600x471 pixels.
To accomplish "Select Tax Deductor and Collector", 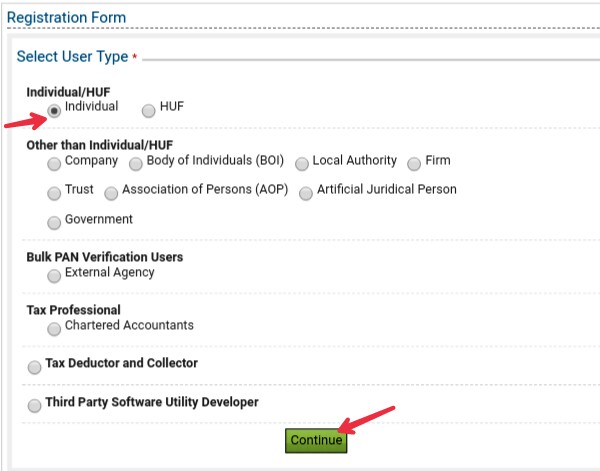I will click(34, 367).
